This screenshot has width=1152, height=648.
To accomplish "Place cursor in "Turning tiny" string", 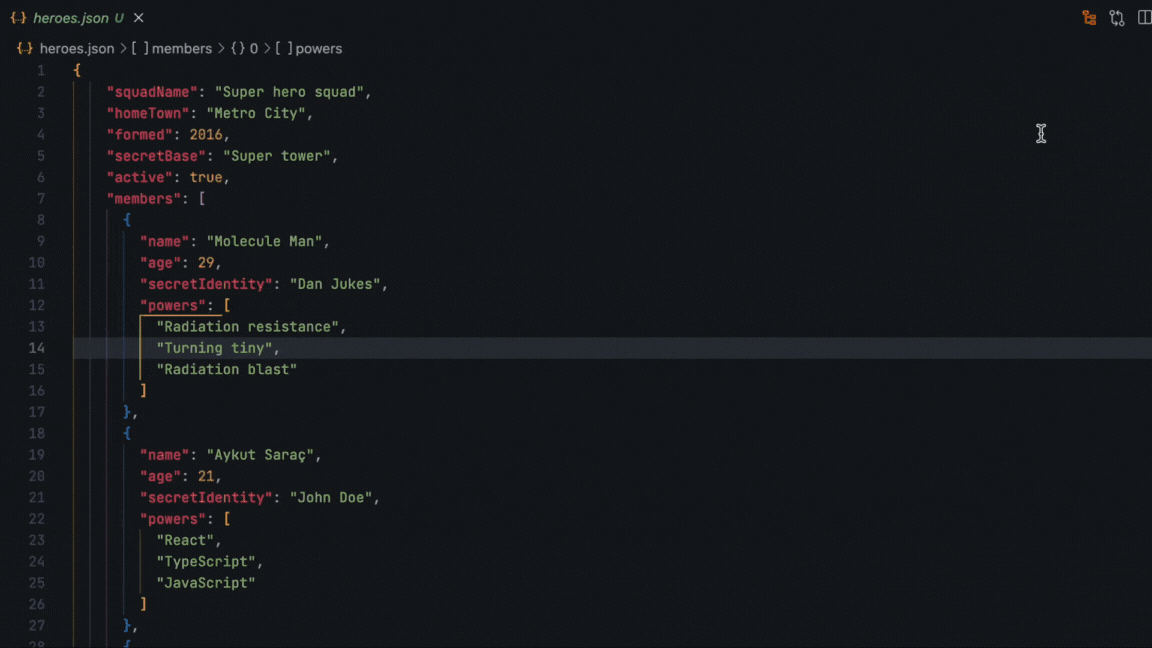I will pyautogui.click(x=215, y=348).
